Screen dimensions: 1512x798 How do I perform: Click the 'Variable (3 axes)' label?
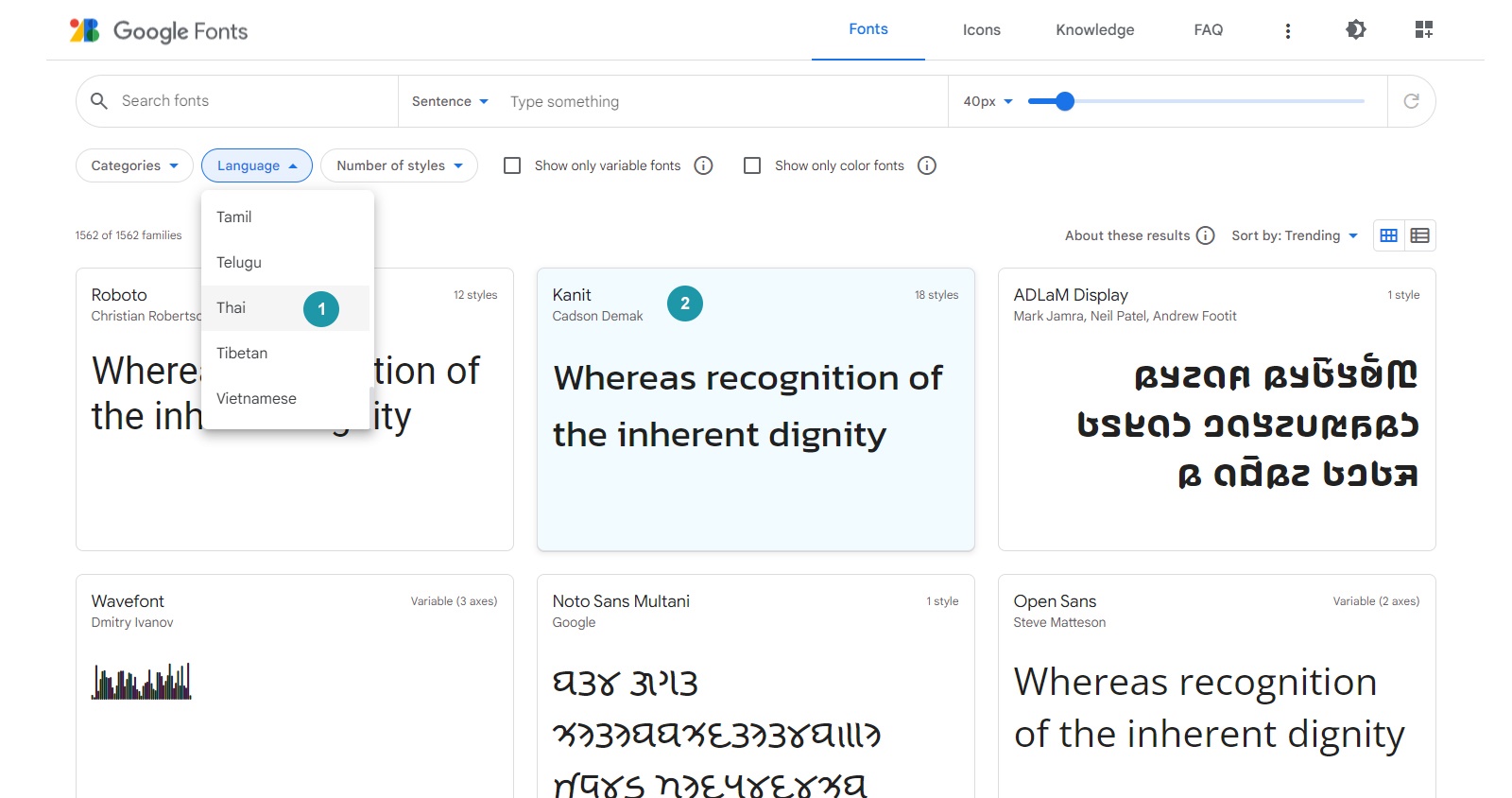[x=454, y=601]
